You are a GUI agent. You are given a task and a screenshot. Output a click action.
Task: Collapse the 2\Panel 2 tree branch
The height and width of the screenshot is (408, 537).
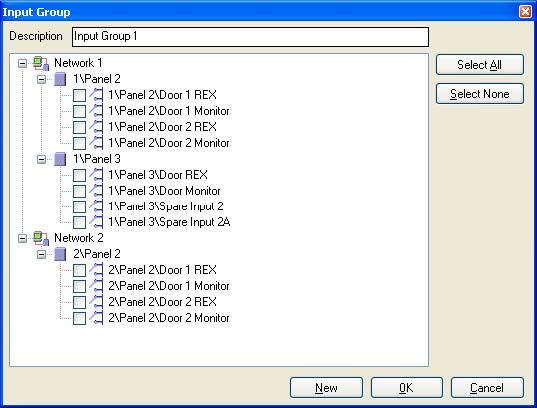(41, 255)
